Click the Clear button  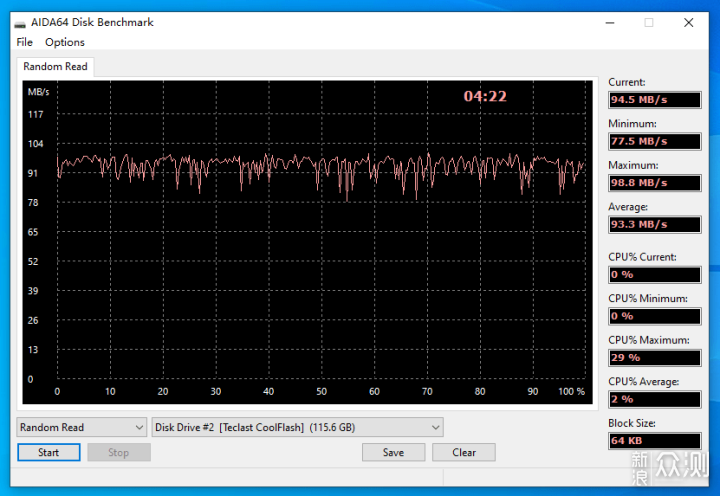(464, 452)
